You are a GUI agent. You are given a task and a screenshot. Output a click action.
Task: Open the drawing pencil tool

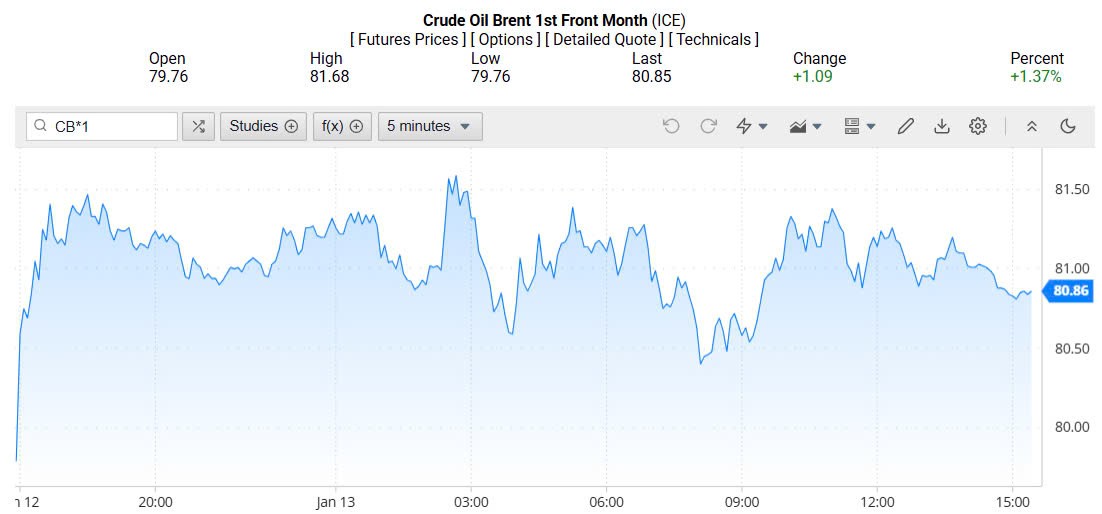click(906, 126)
